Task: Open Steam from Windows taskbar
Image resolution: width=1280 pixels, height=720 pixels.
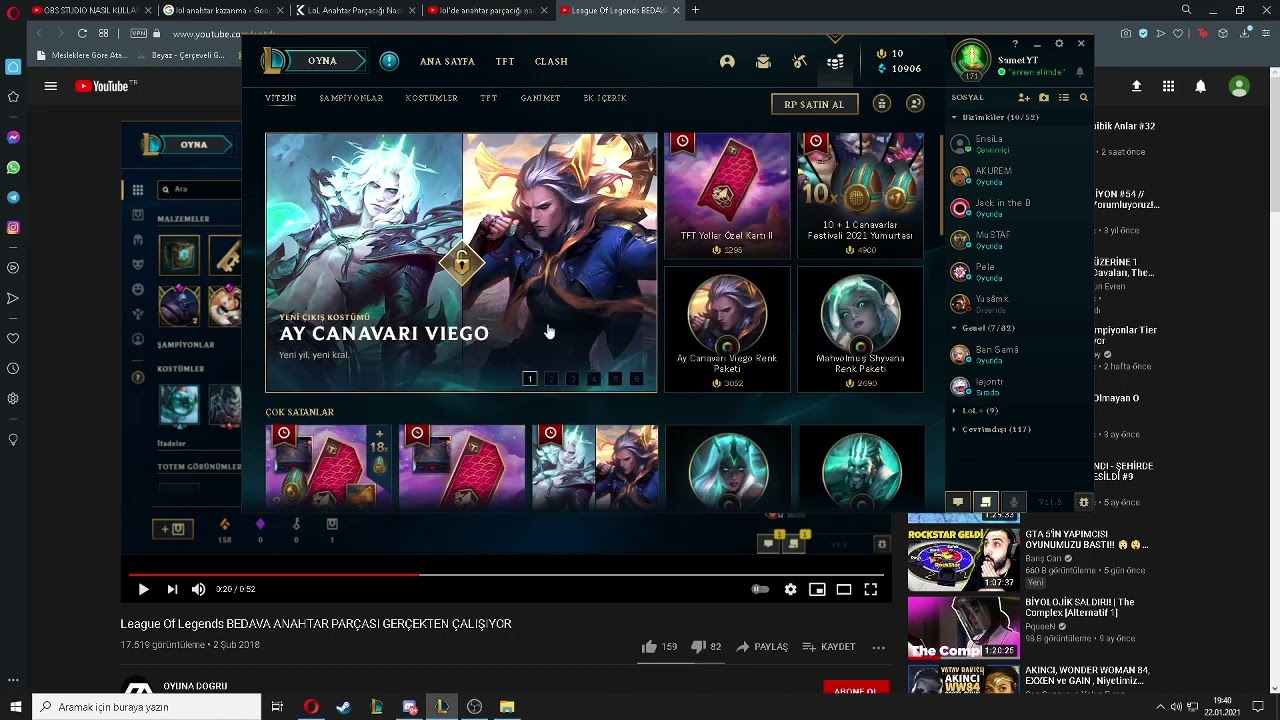Action: (343, 707)
